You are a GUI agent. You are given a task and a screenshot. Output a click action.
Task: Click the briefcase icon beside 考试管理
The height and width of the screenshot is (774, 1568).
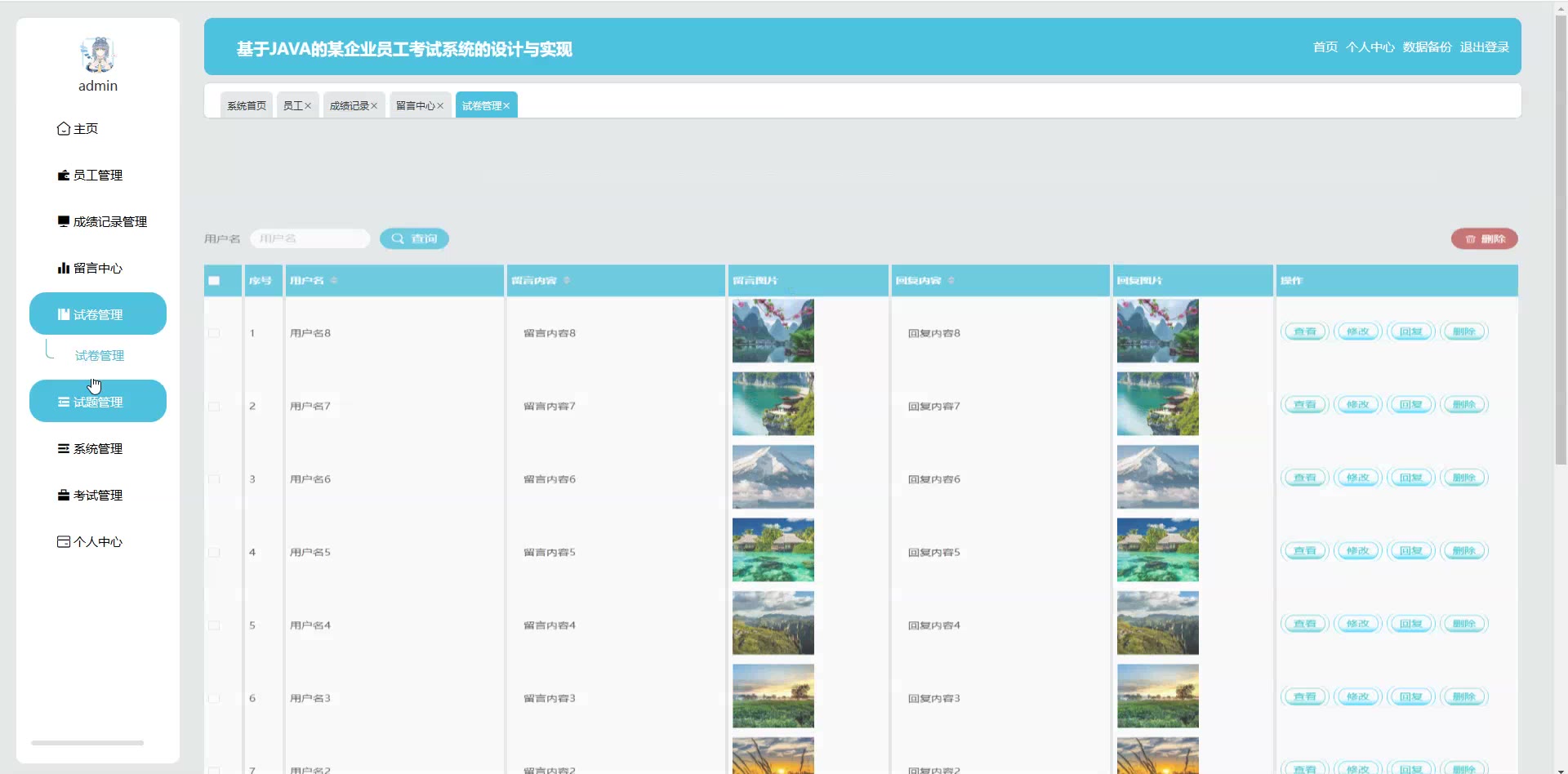[x=64, y=495]
